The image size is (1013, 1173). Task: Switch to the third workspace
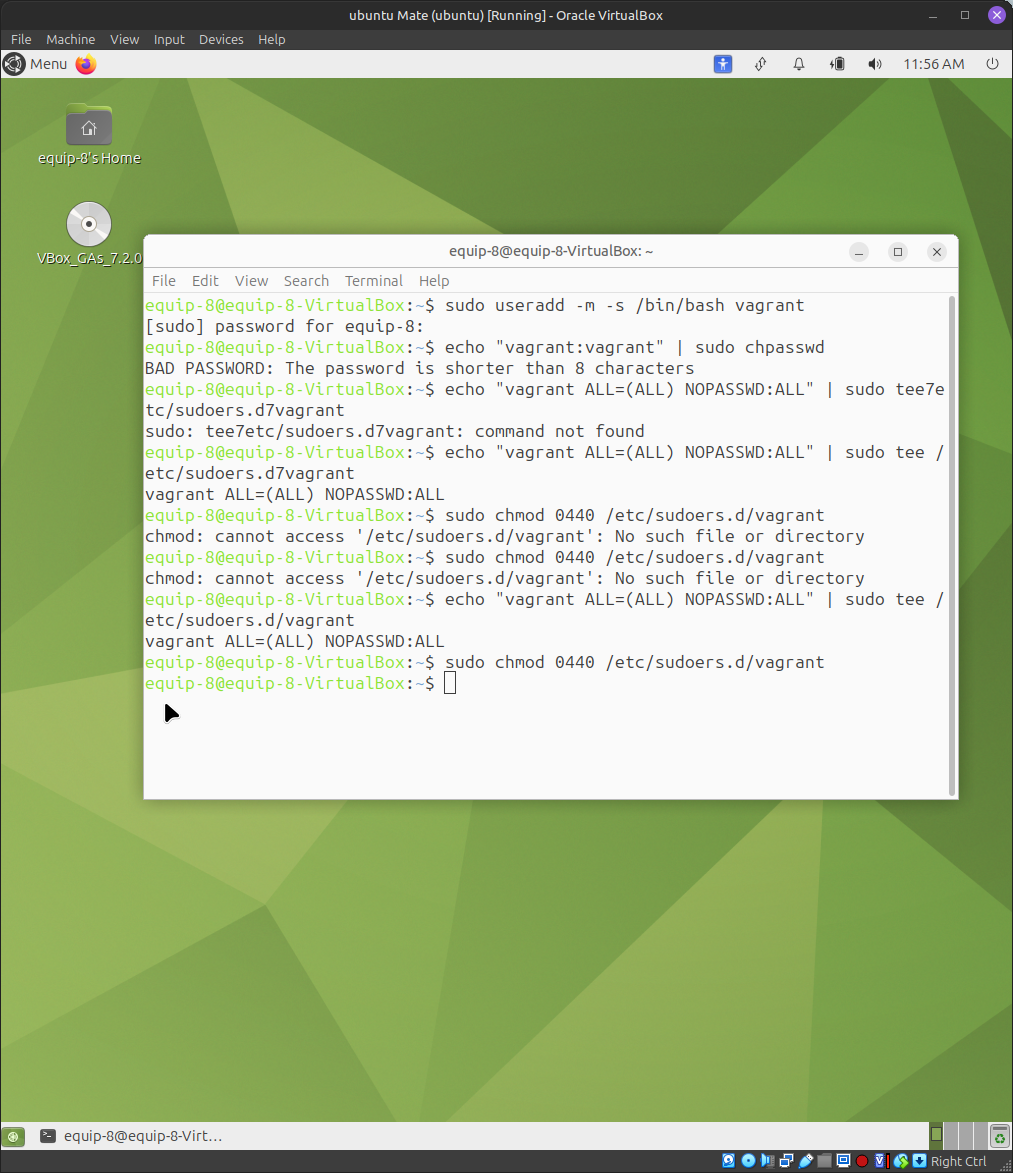click(966, 1136)
